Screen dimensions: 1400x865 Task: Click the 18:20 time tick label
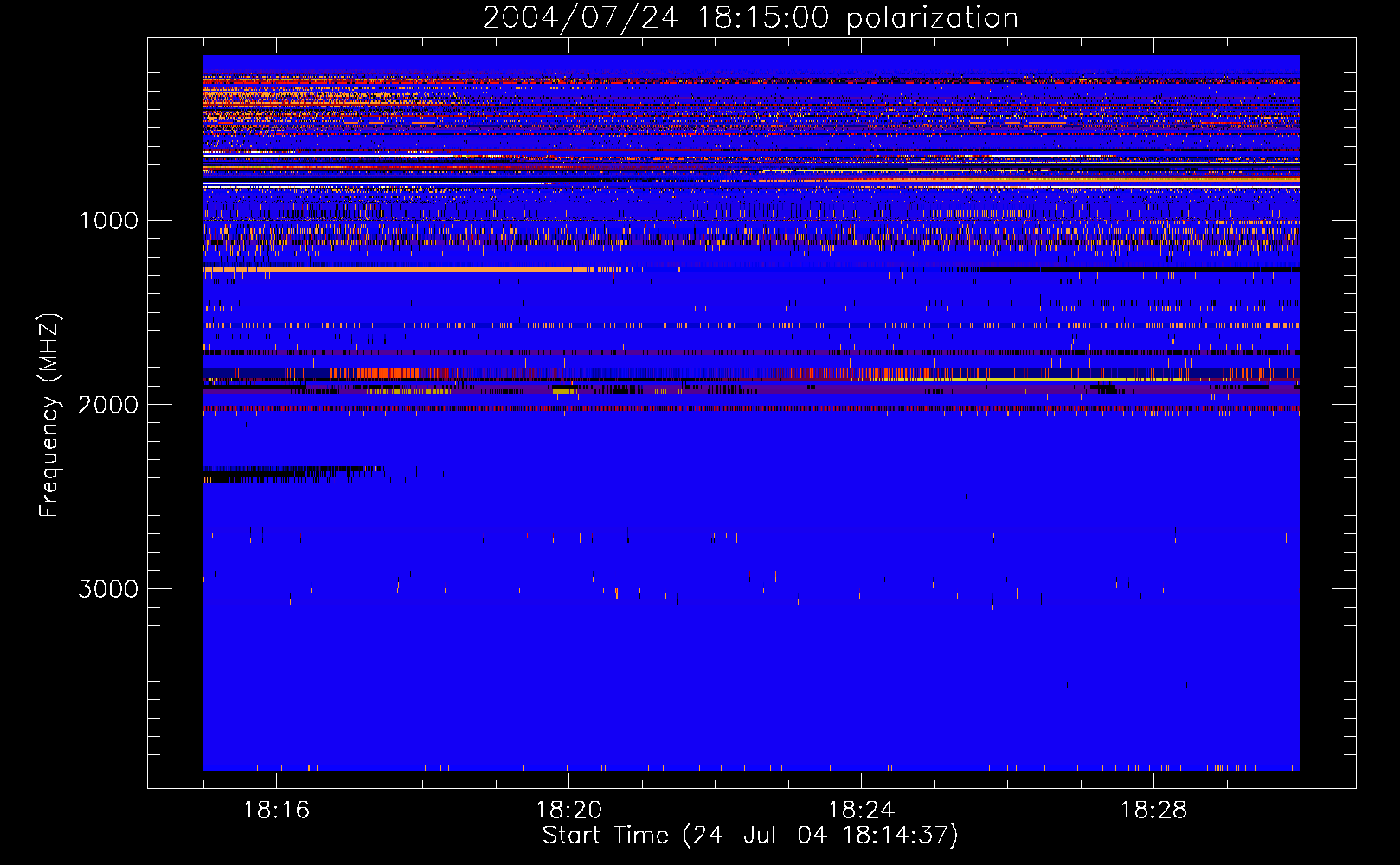[x=568, y=811]
